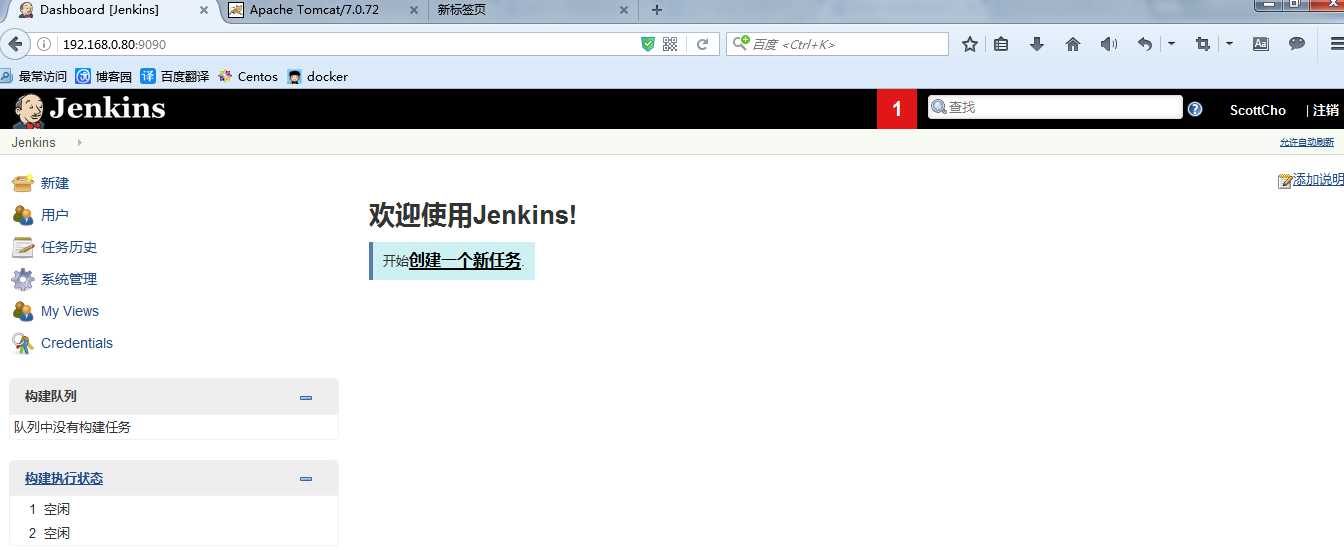Open the 系统管理 sidebar link

coord(69,279)
